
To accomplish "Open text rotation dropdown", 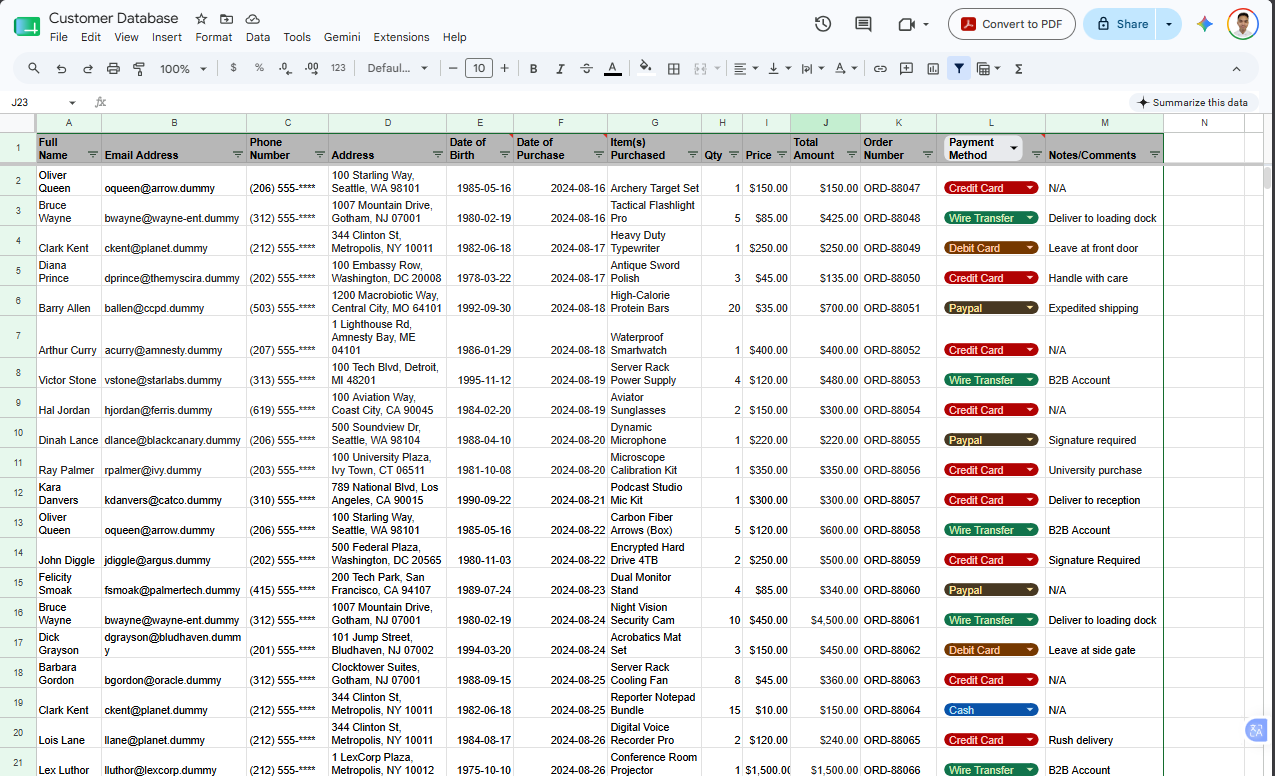I will (845, 68).
